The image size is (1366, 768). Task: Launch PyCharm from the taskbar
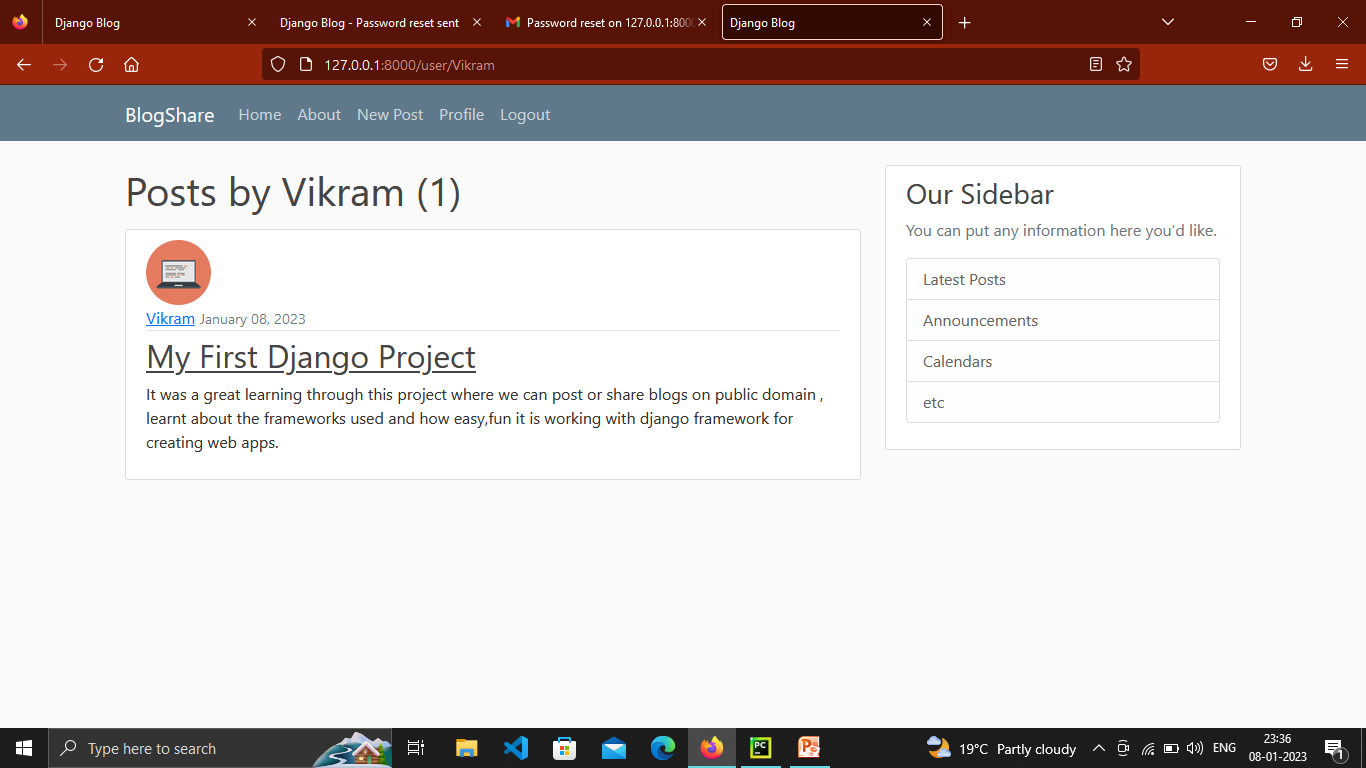pos(761,748)
